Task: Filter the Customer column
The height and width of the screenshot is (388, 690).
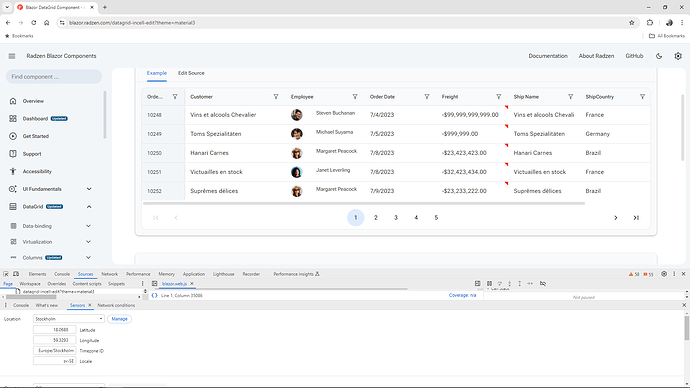Action: [x=276, y=97]
